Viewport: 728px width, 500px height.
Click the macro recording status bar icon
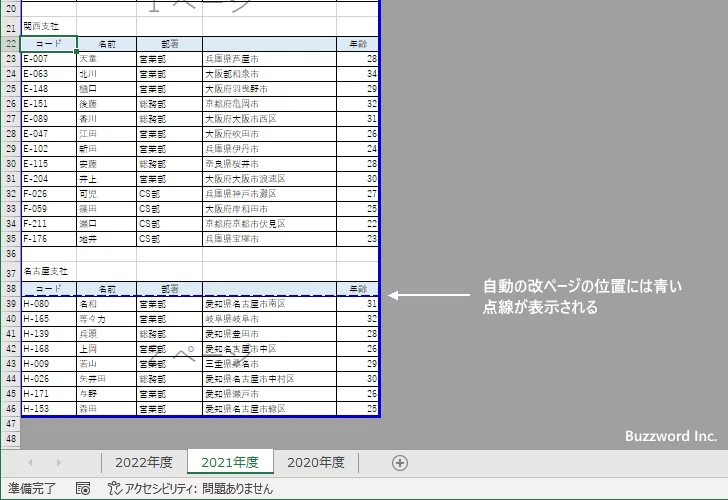pyautogui.click(x=83, y=488)
